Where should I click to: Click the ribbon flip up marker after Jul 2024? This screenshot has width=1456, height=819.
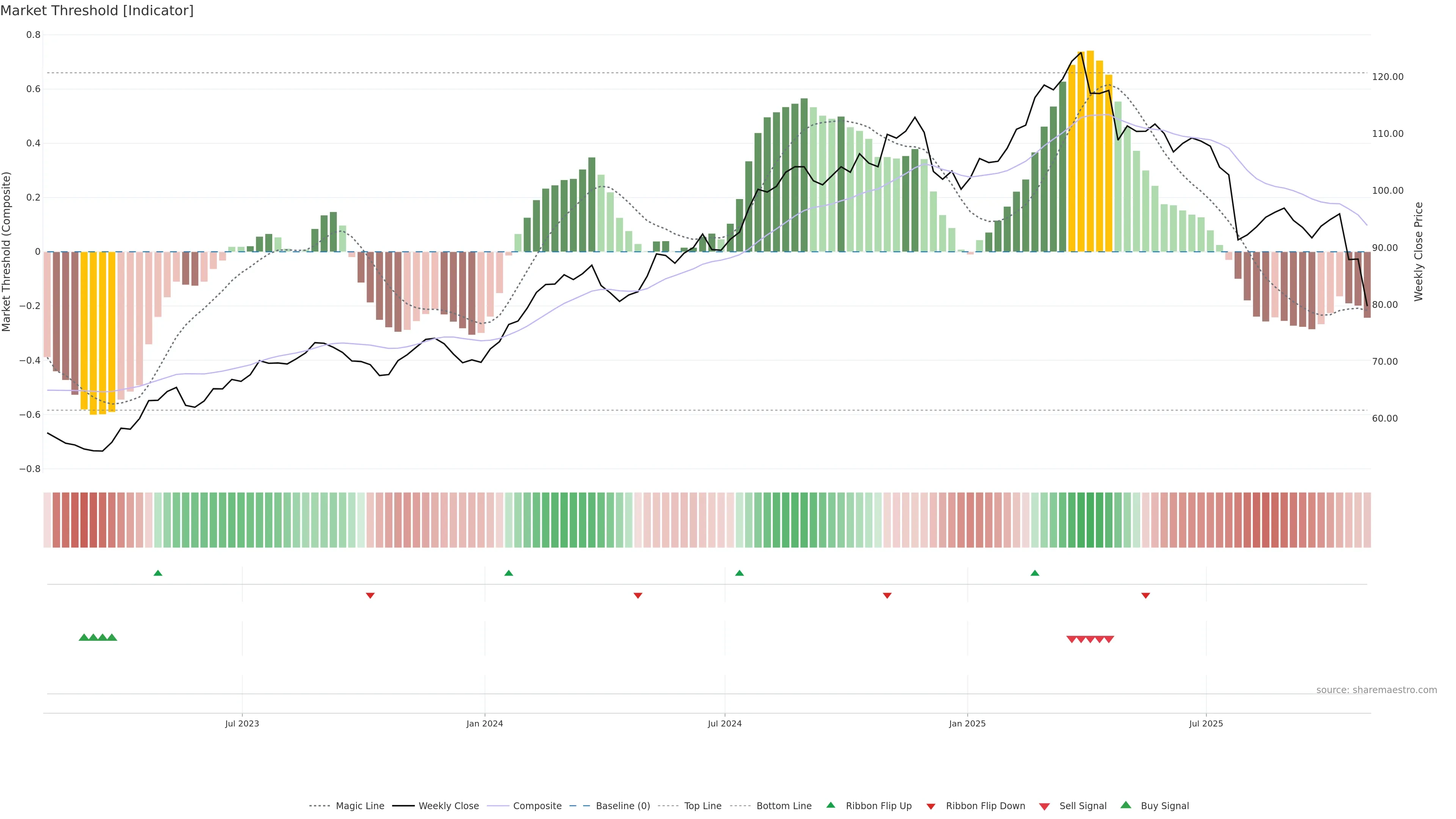point(739,573)
